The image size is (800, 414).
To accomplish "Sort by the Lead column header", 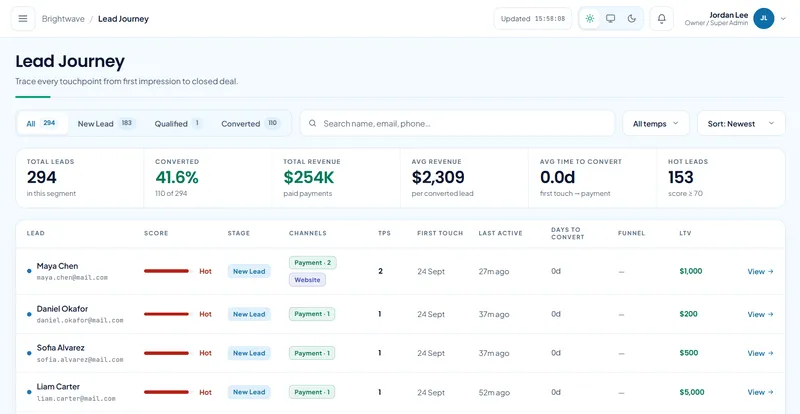I will 36,233.
